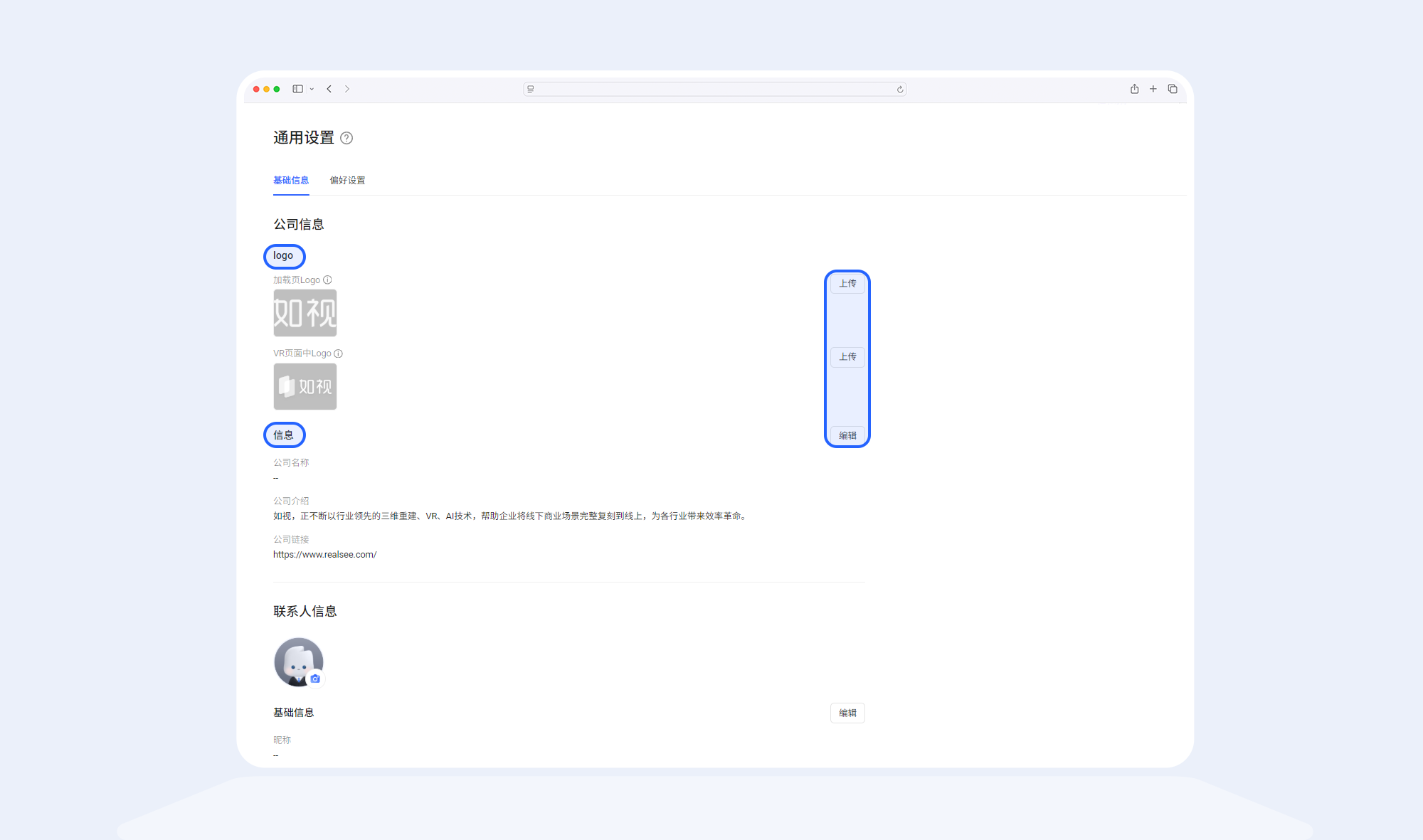Image resolution: width=1423 pixels, height=840 pixels.
Task: Click the logo subsection label
Action: tap(283, 256)
